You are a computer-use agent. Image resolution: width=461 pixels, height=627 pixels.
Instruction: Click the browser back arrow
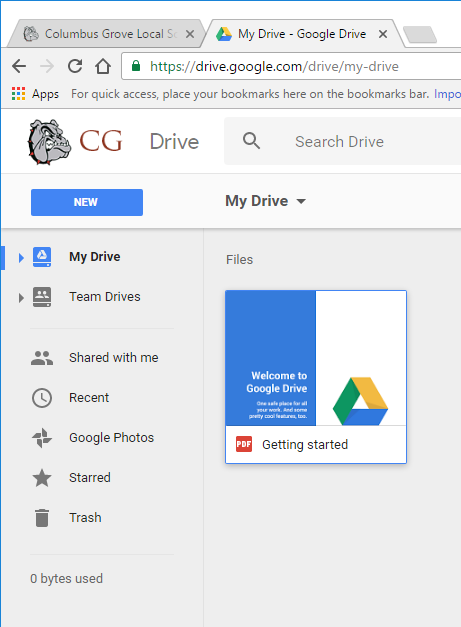19,66
